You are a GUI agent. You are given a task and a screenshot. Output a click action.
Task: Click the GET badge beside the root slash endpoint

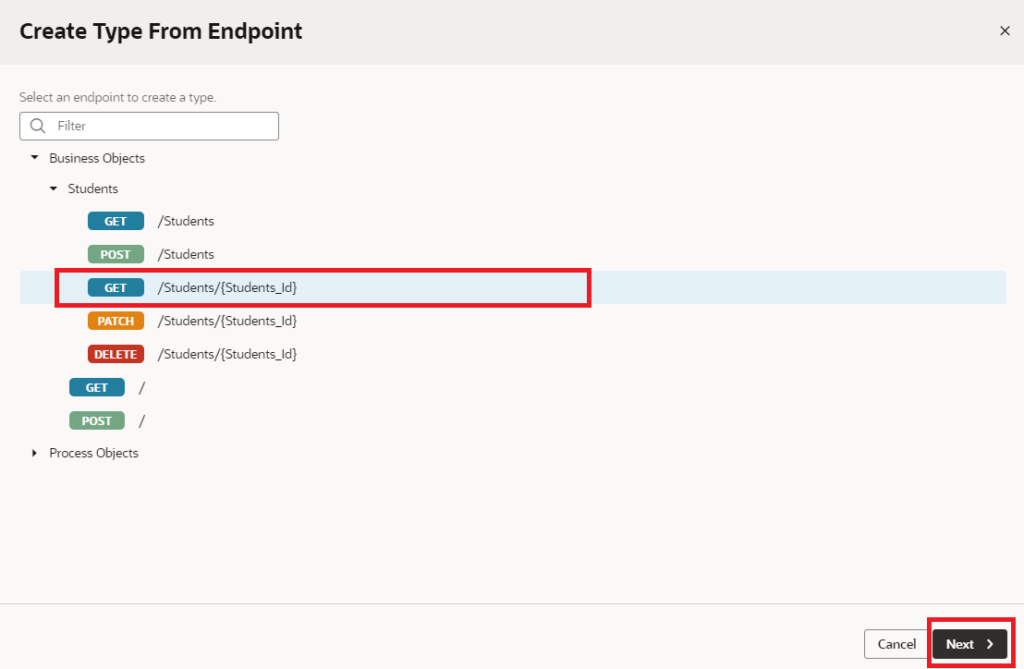click(x=97, y=387)
